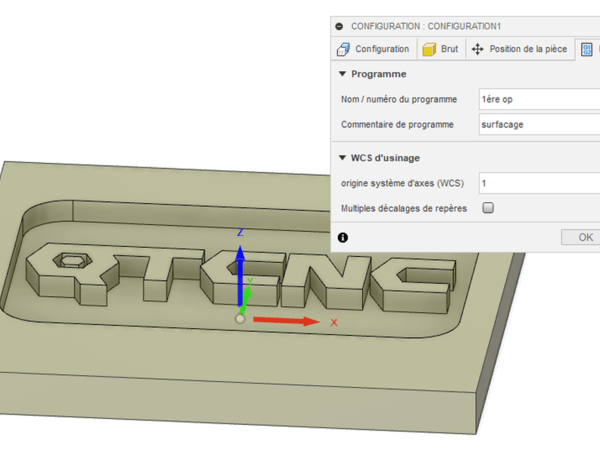Image resolution: width=600 pixels, height=450 pixels.
Task: Click the info icon at dialog bottom
Action: [343, 237]
